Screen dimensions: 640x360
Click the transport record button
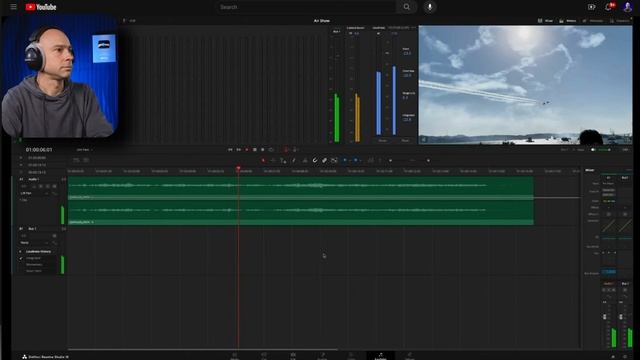point(263,150)
